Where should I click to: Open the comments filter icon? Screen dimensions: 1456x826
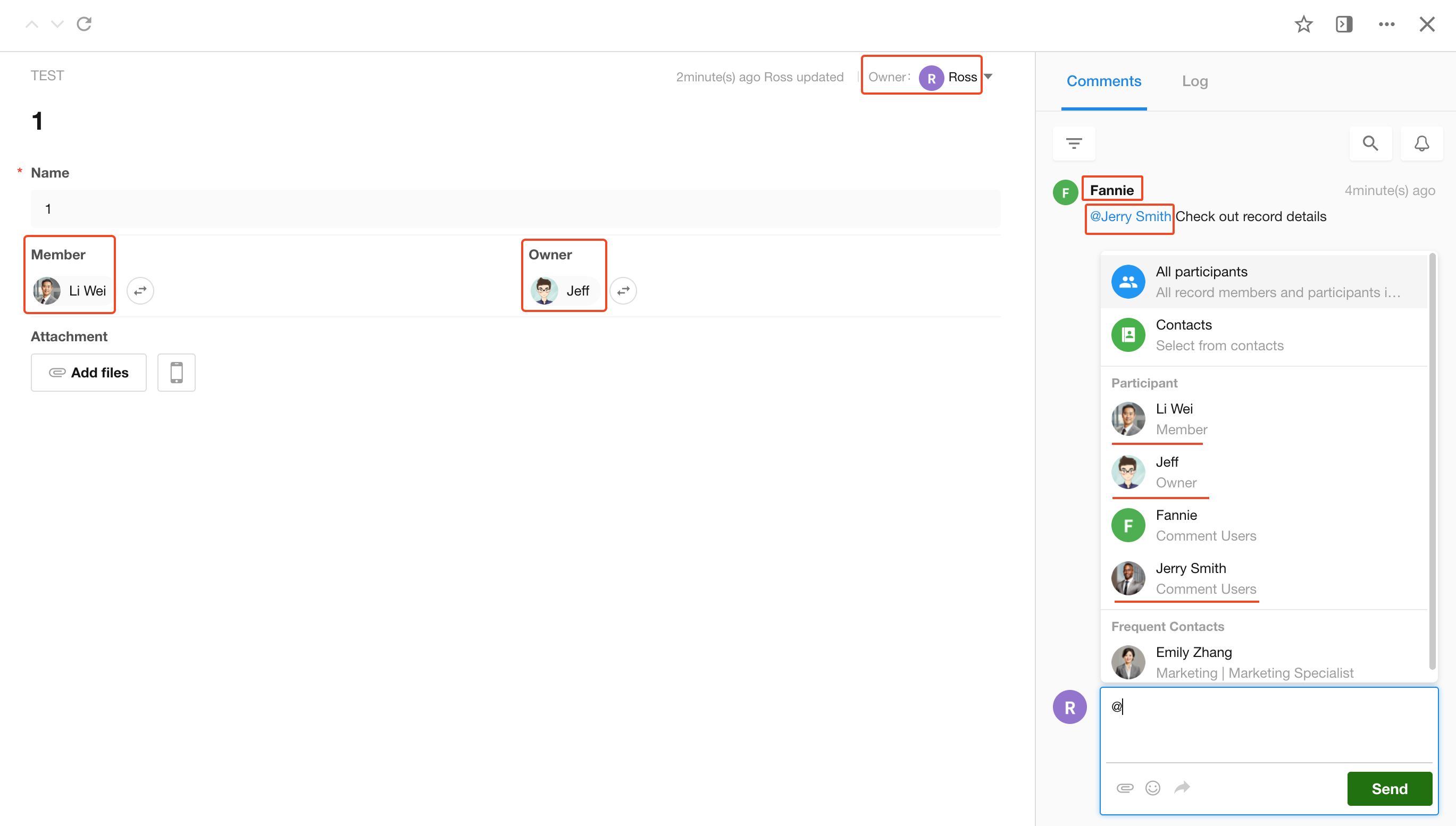1074,144
